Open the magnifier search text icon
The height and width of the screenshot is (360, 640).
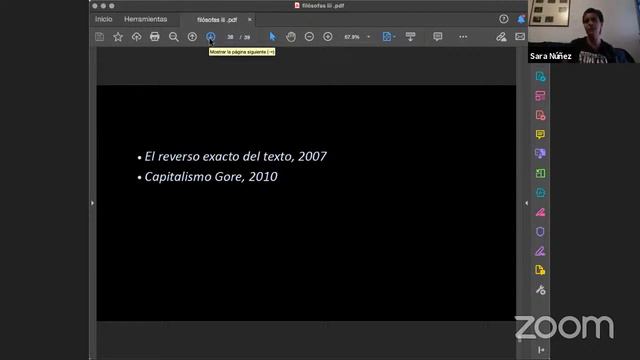coord(173,37)
